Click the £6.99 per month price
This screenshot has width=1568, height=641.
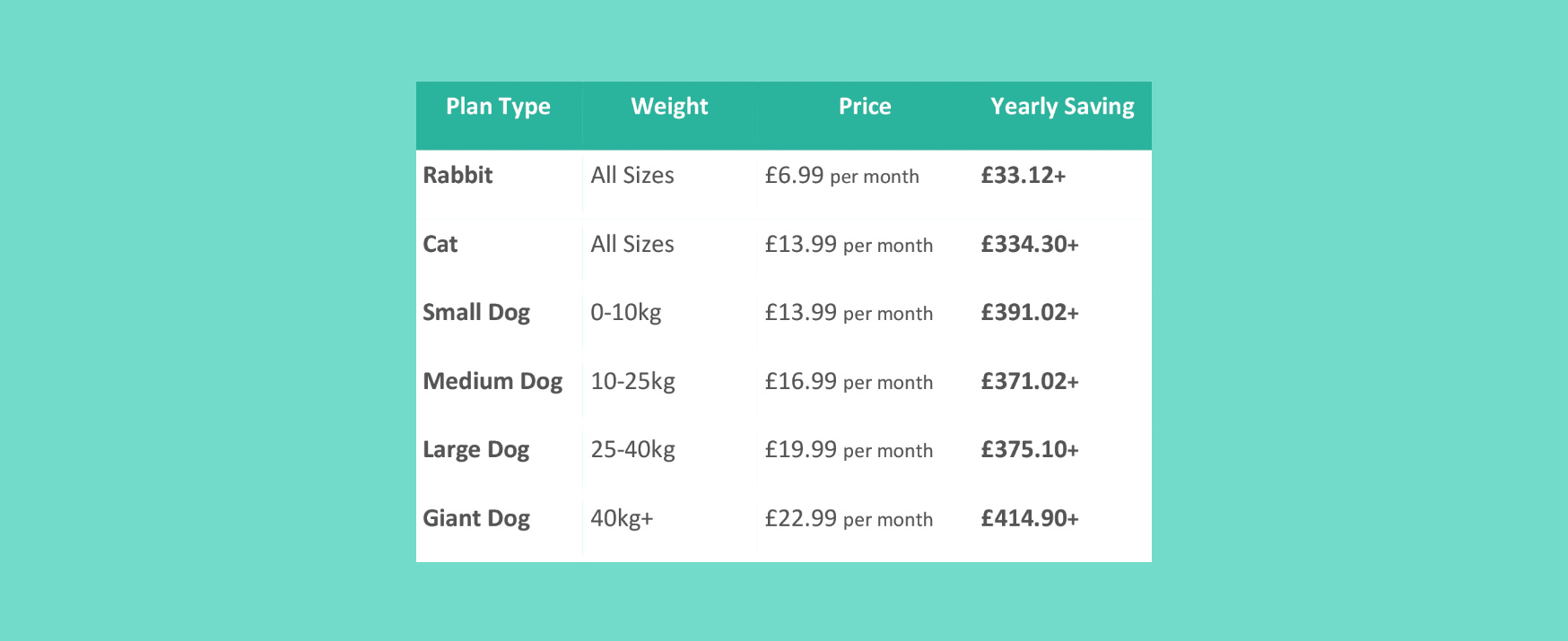[x=841, y=176]
